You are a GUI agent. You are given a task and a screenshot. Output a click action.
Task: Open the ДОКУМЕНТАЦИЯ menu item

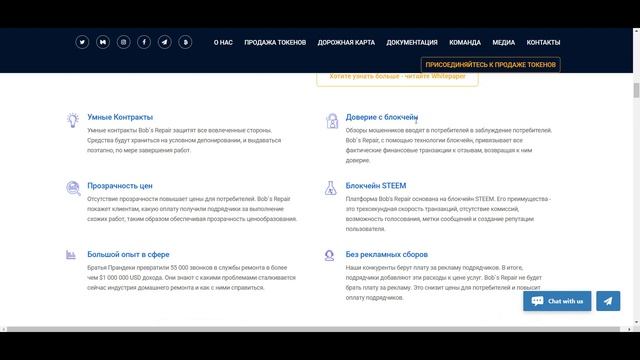412,42
